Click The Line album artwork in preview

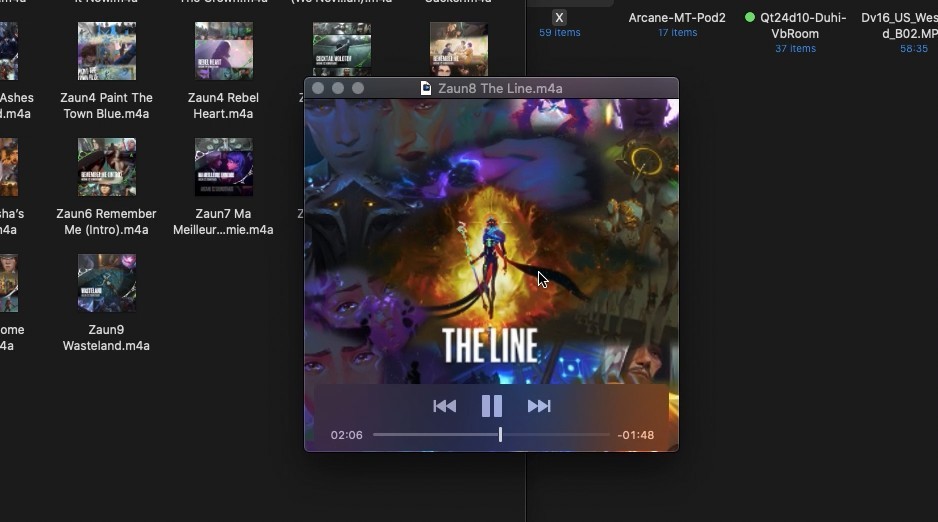(491, 241)
